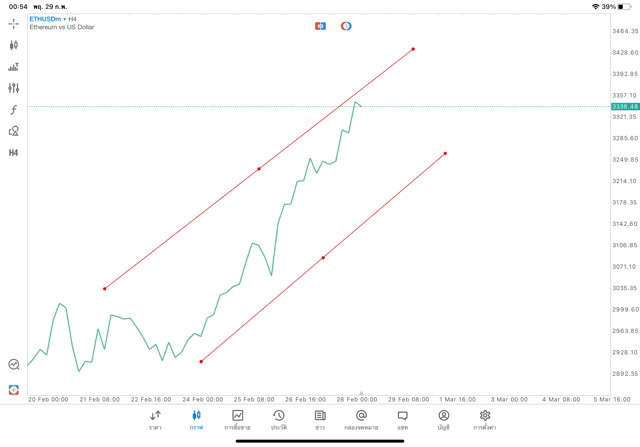Open the H4 timeframe selector in sidebar

tap(14, 153)
